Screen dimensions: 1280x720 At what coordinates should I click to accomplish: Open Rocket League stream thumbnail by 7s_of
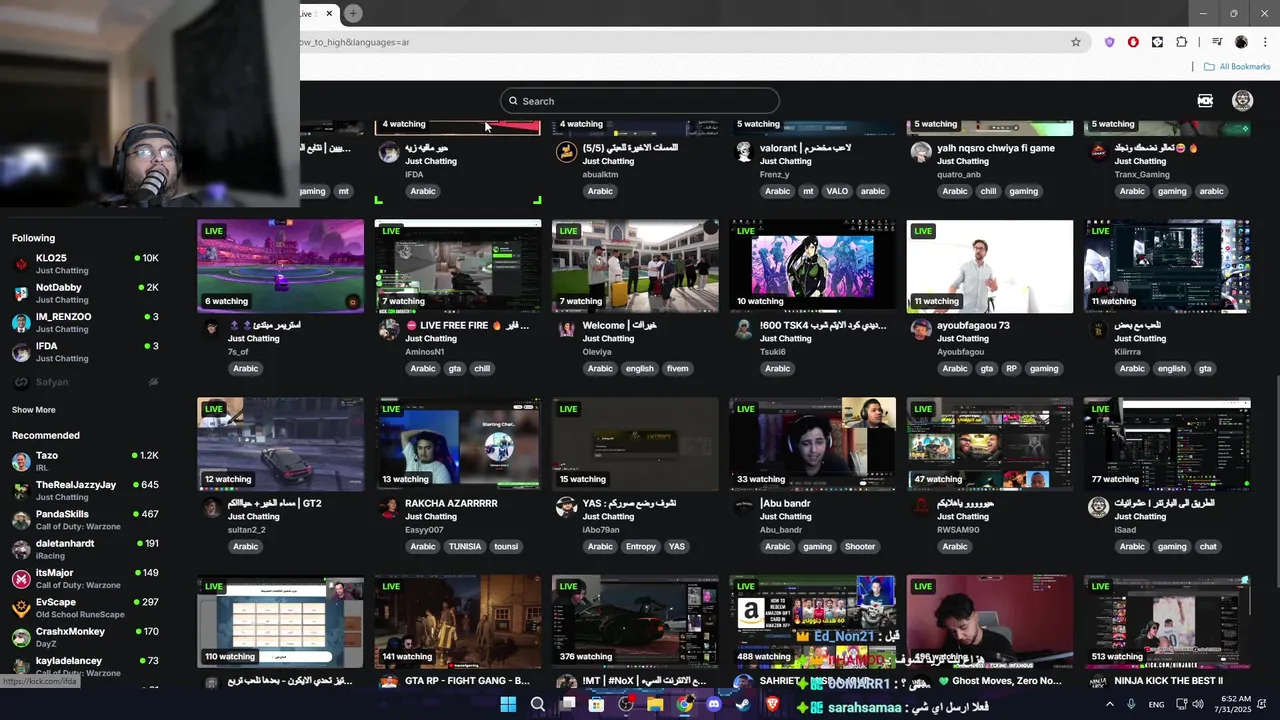pyautogui.click(x=281, y=266)
